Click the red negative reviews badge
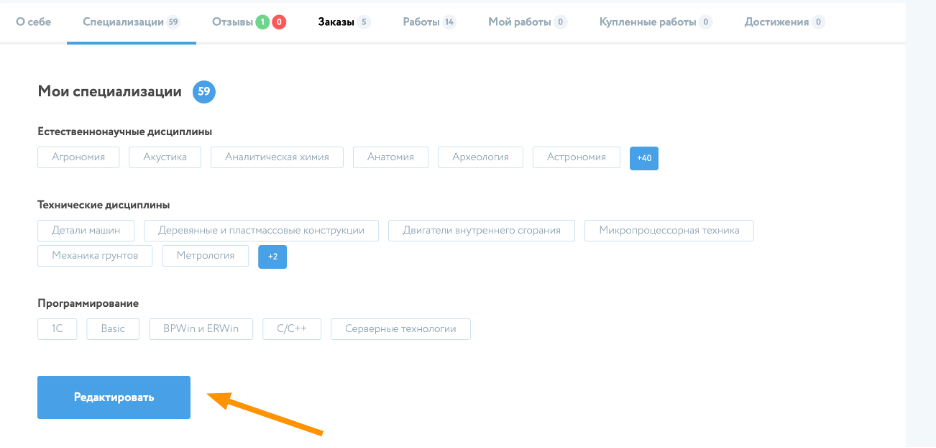Image resolution: width=936 pixels, height=448 pixels. pyautogui.click(x=279, y=22)
